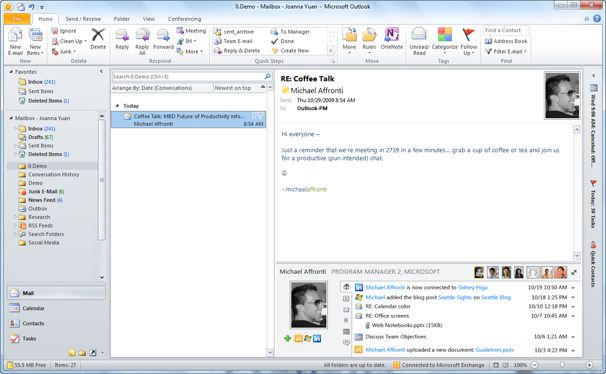
Task: Adjust the zoom slider in status bar
Action: [x=562, y=365]
